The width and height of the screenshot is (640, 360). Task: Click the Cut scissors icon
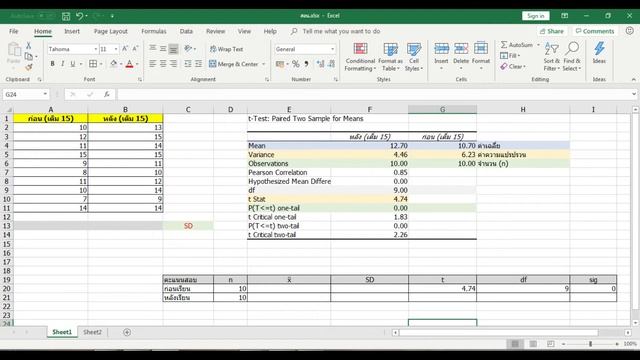point(29,46)
